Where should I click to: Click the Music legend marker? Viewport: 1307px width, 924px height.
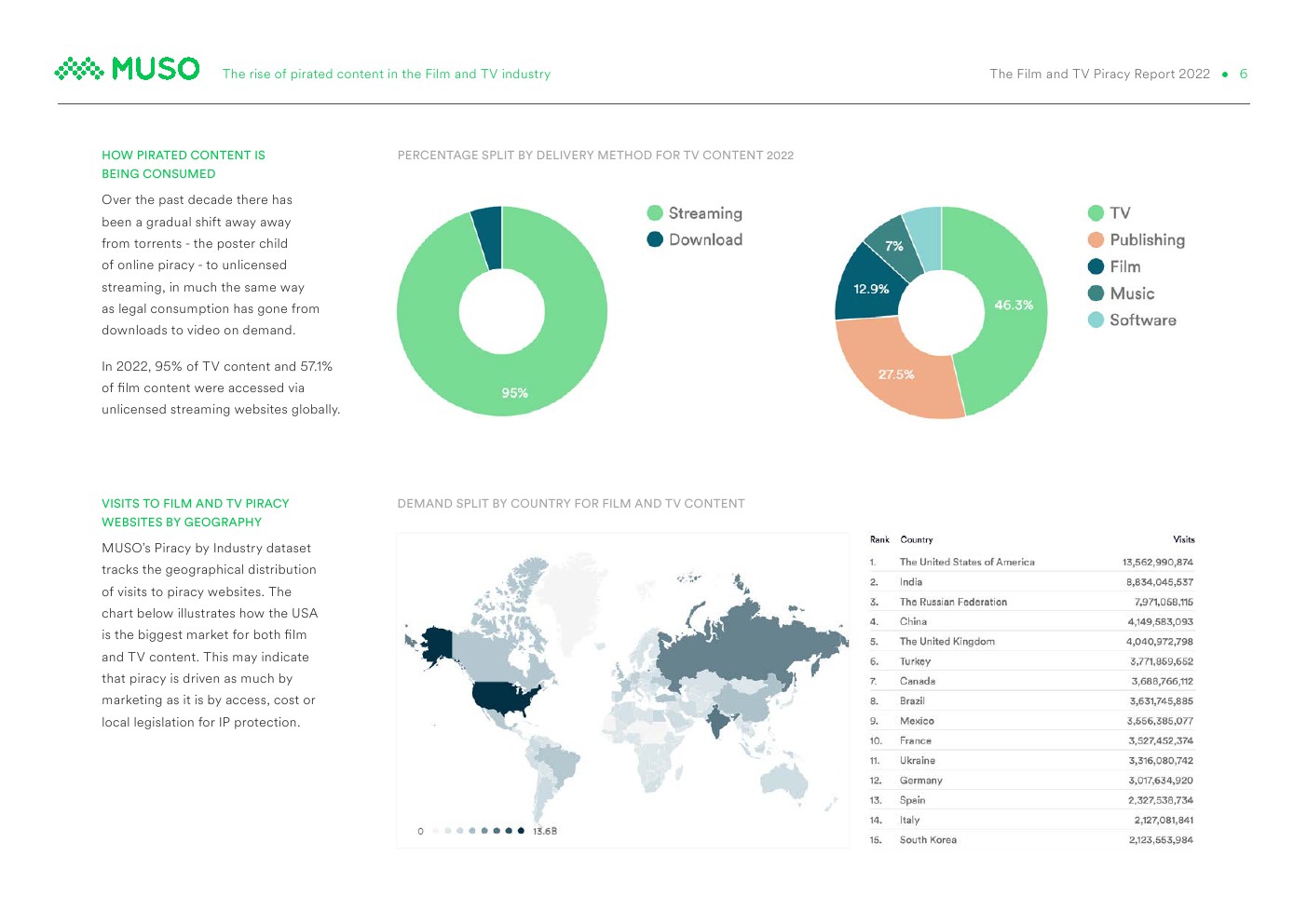click(1096, 293)
